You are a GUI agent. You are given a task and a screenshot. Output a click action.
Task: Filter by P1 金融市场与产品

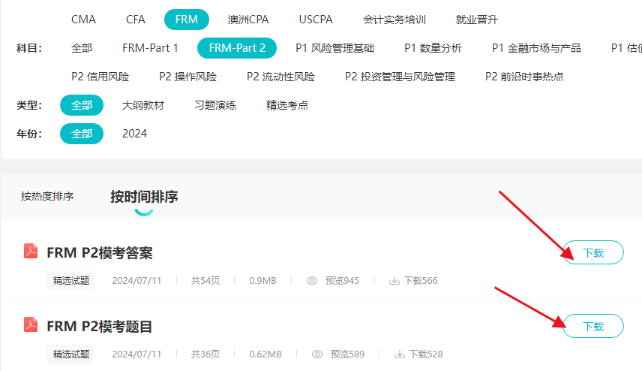click(536, 48)
